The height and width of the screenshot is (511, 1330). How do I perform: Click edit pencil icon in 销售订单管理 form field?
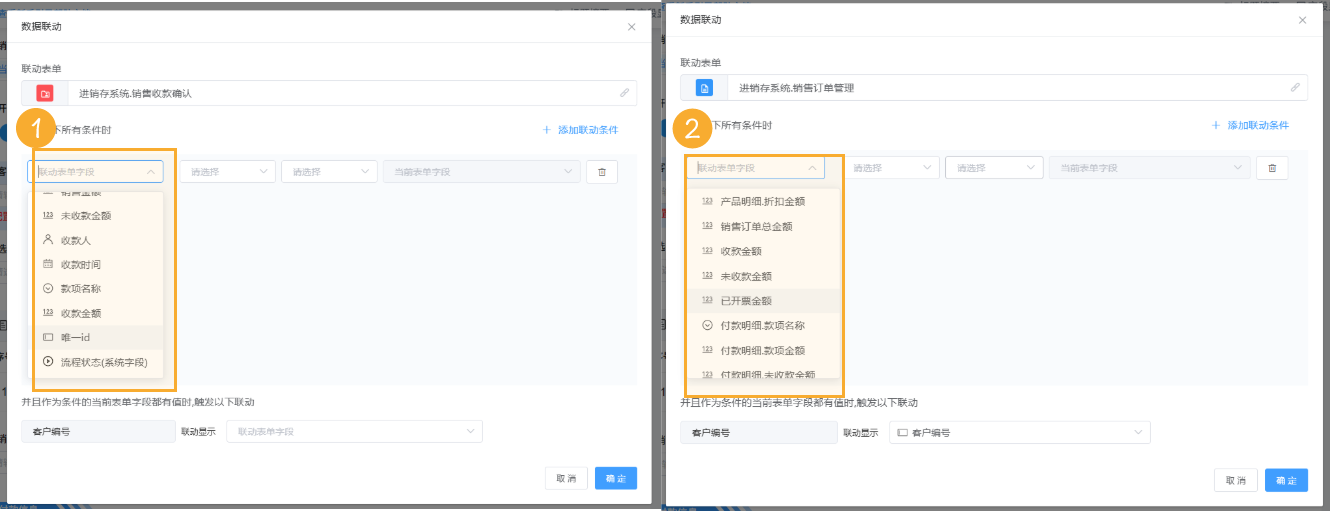1295,88
